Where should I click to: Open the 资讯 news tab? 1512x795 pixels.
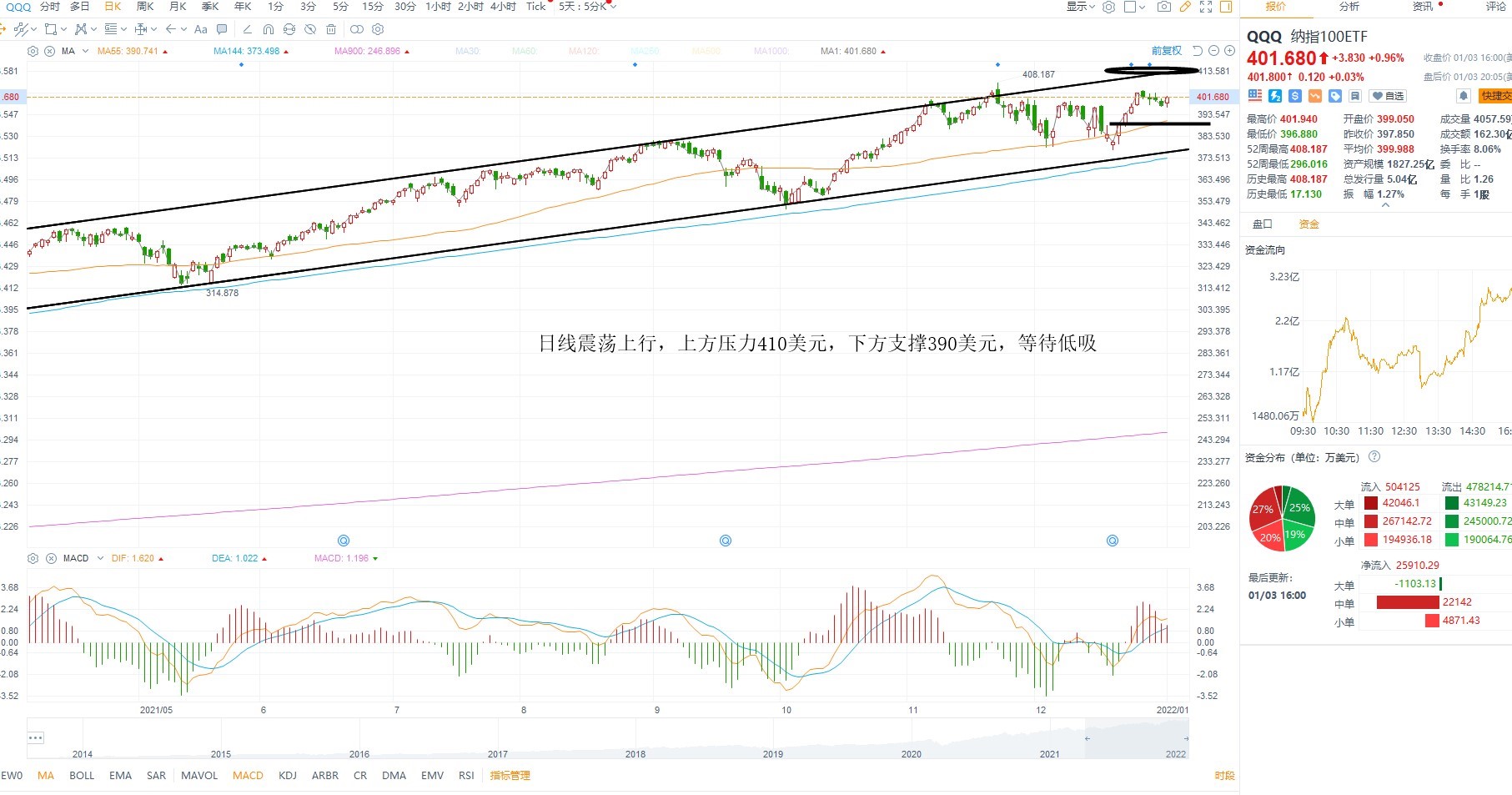coord(1423,7)
